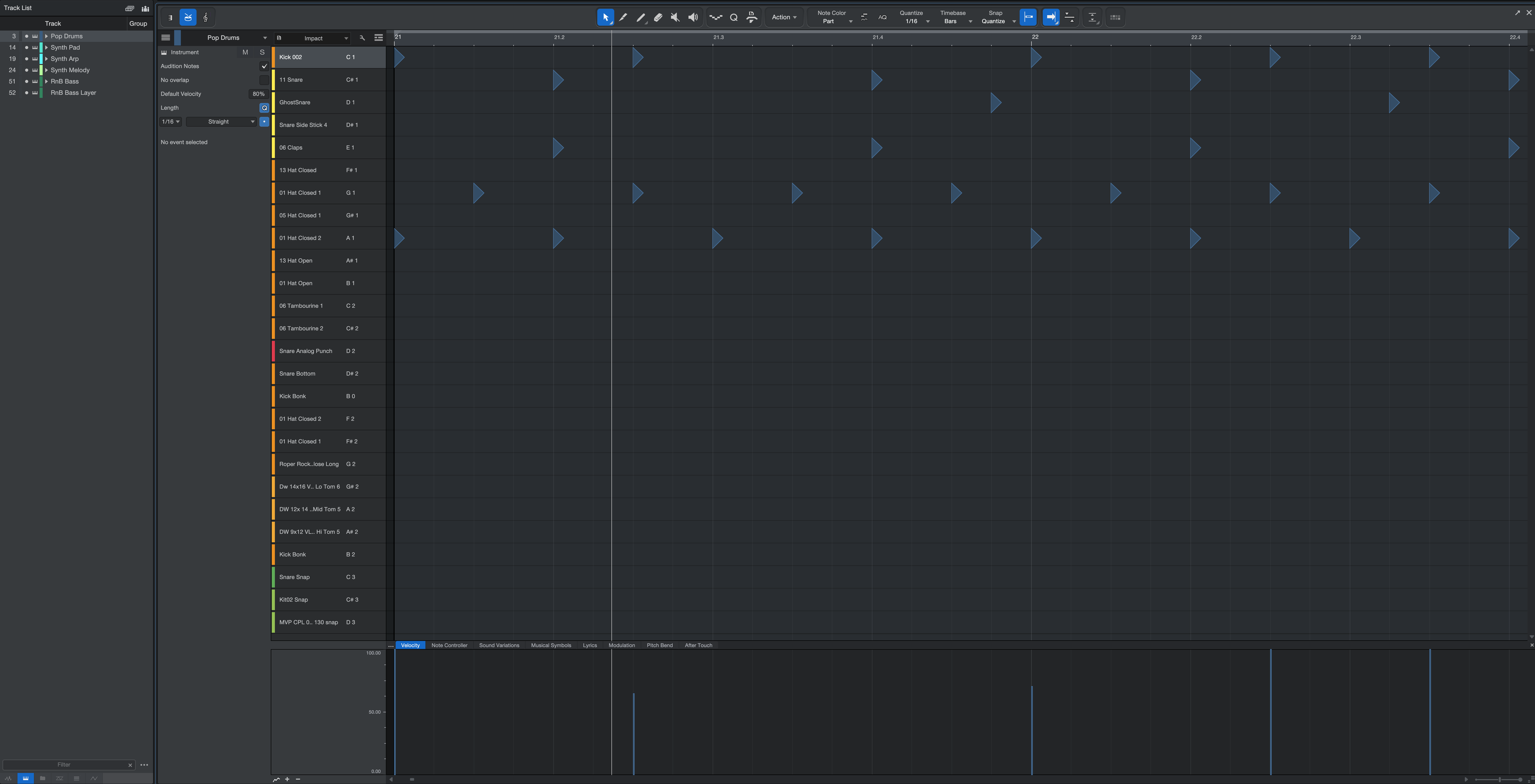Expand the Synth Melody track

click(46, 70)
